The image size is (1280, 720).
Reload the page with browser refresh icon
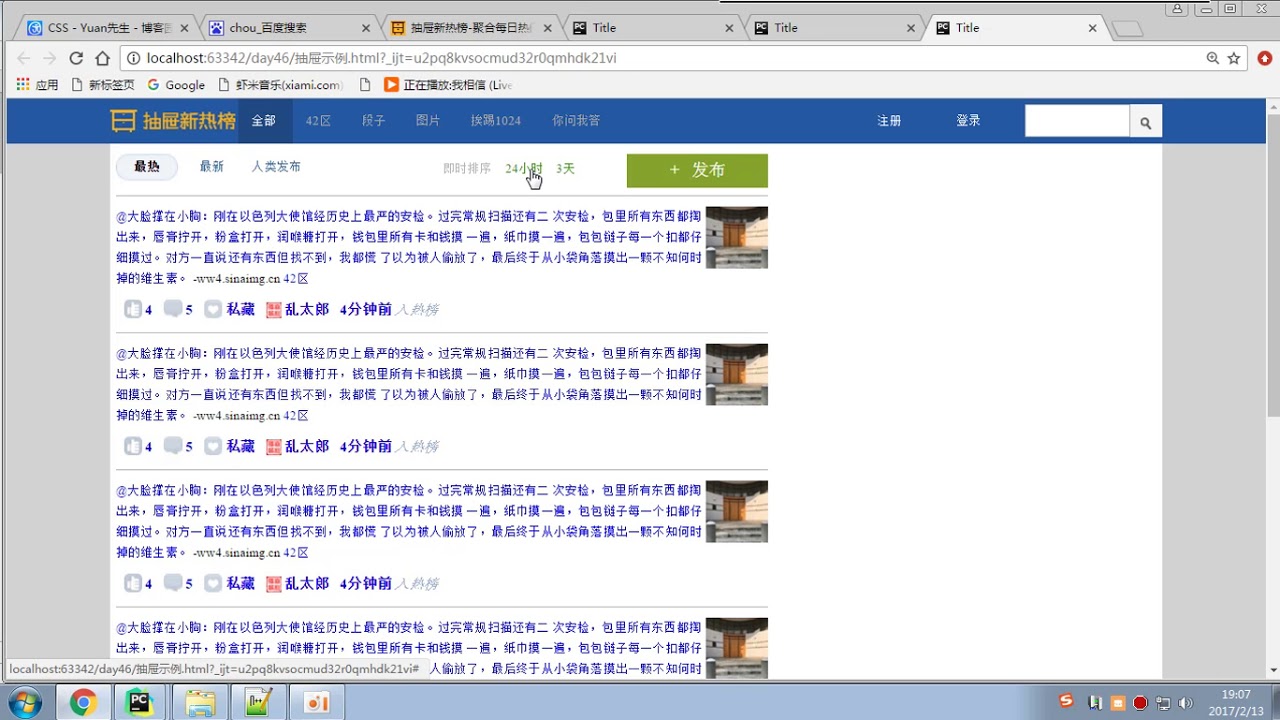click(76, 58)
